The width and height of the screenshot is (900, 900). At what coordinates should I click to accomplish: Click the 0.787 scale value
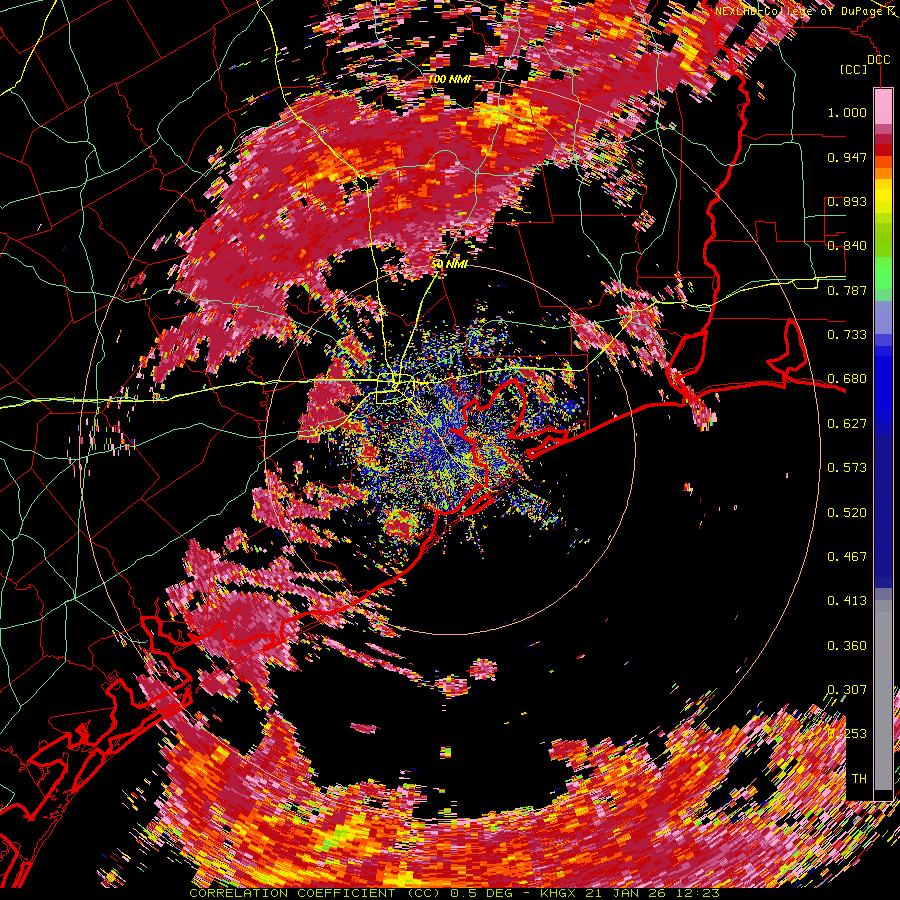(847, 290)
